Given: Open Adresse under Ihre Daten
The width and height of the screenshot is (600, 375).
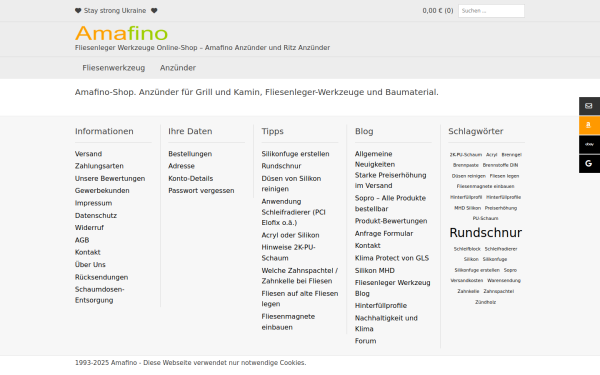Looking at the screenshot, I should [x=181, y=166].
